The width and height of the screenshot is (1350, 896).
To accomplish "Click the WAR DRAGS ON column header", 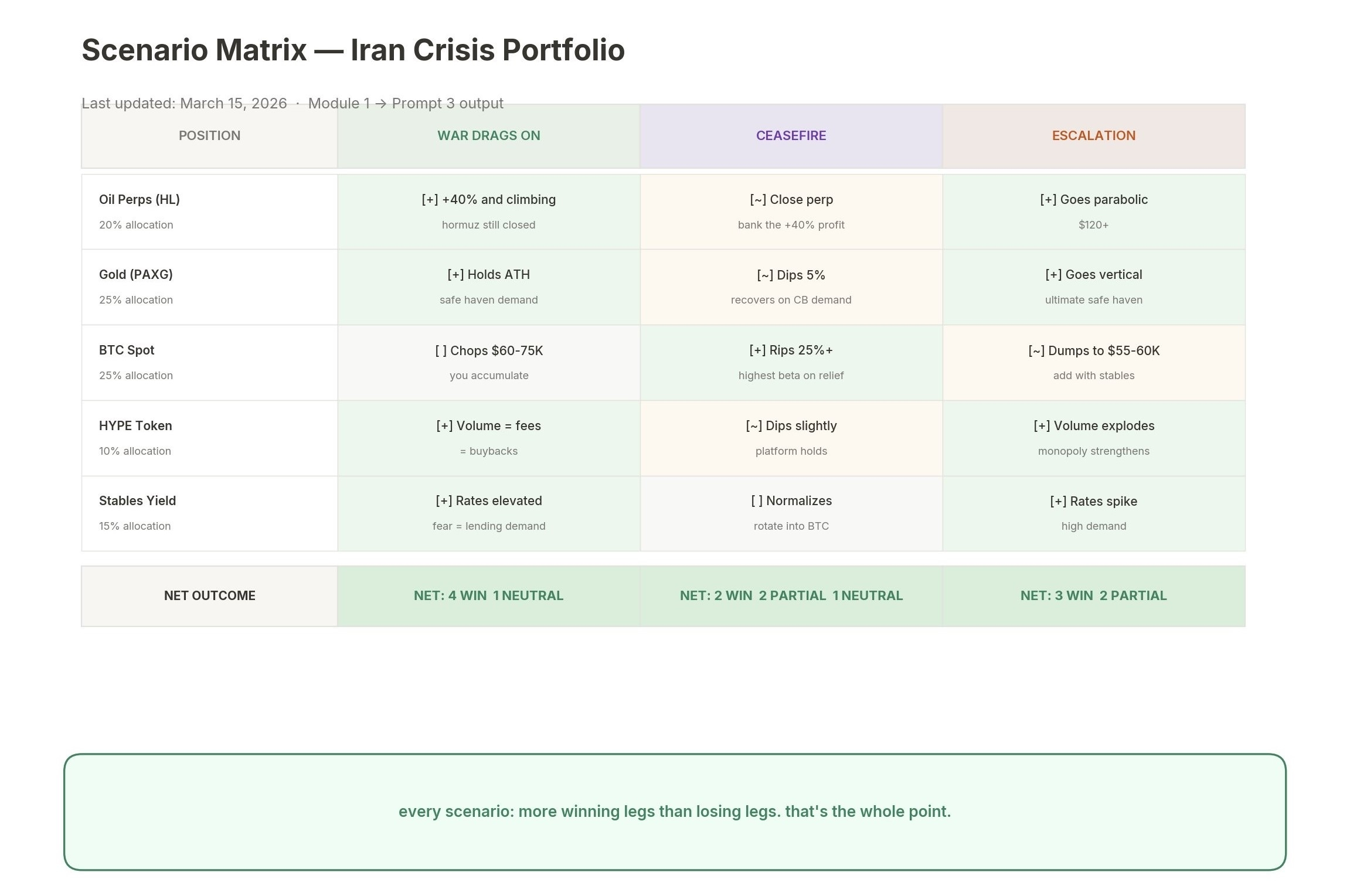I will [x=488, y=136].
